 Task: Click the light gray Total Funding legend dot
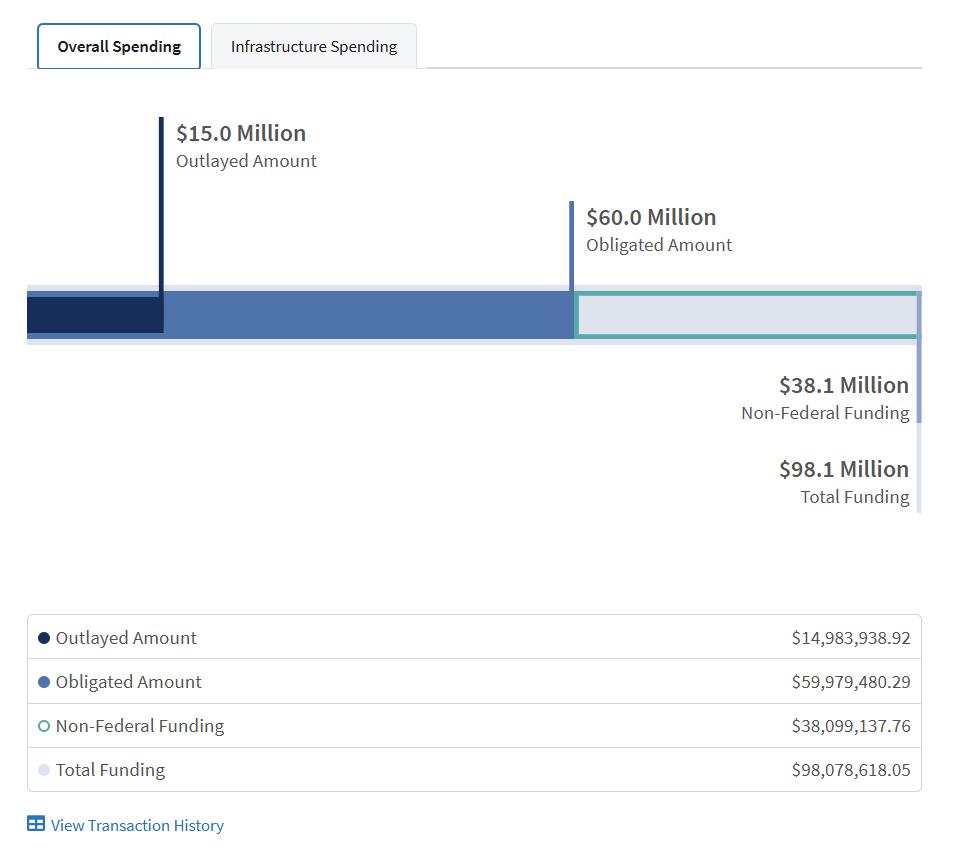click(x=44, y=770)
